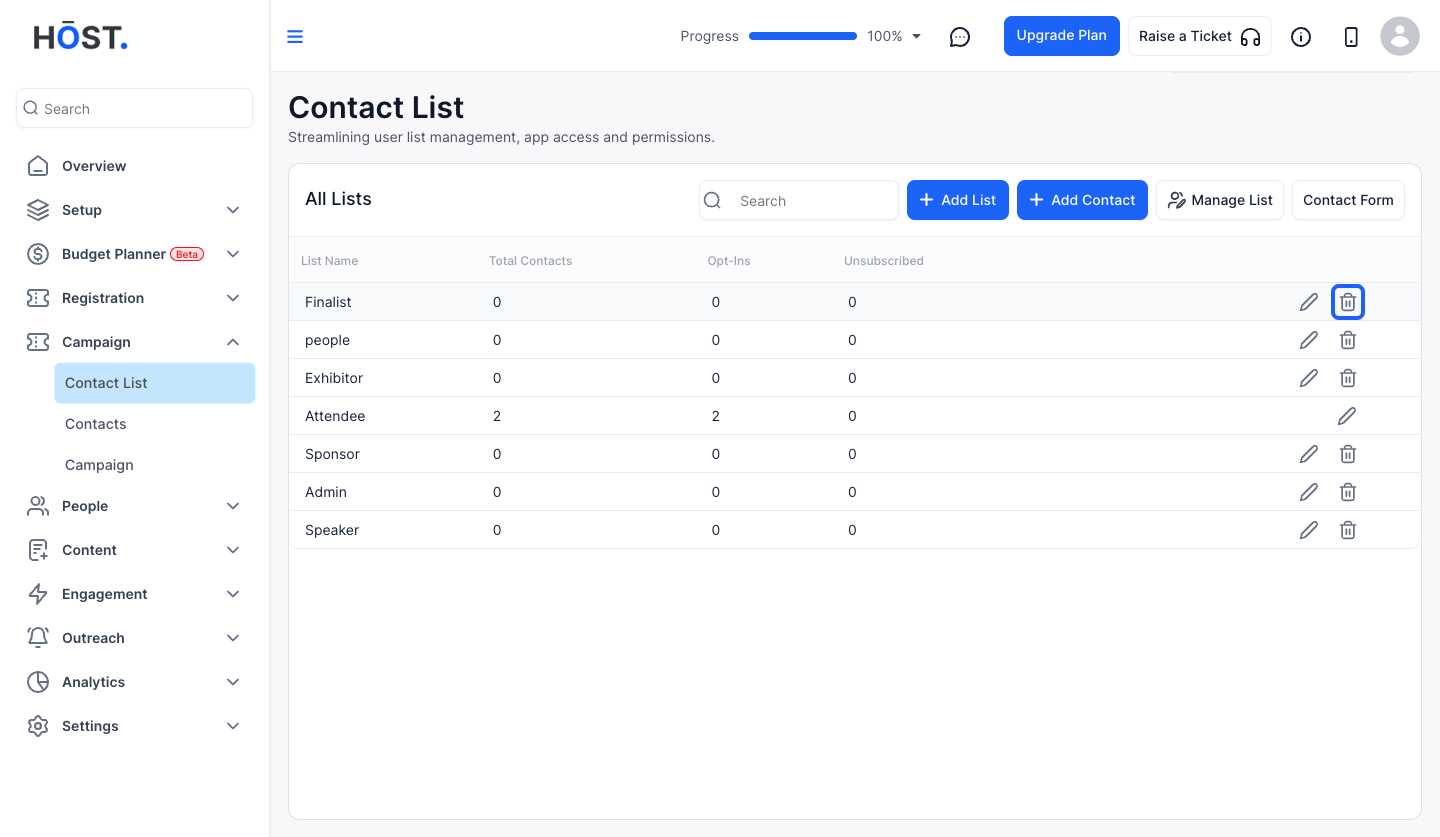1440x837 pixels.
Task: Open the mobile phone icon
Action: coord(1351,37)
